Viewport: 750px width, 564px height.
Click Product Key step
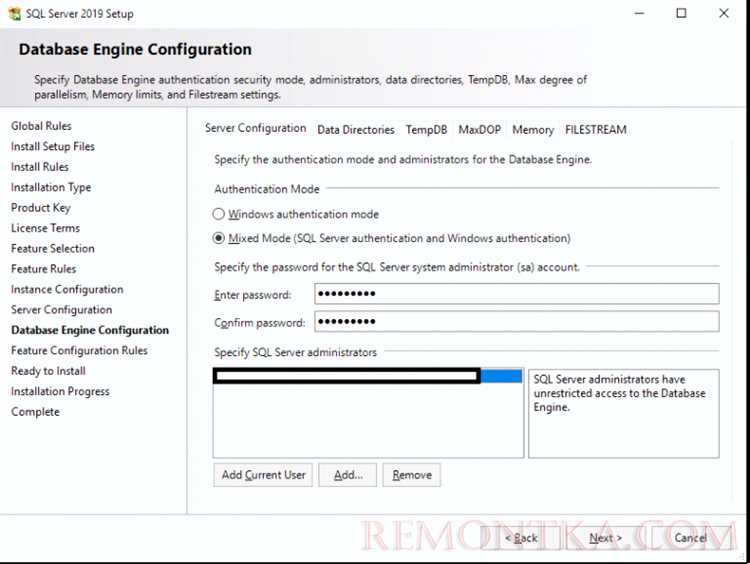(x=41, y=208)
